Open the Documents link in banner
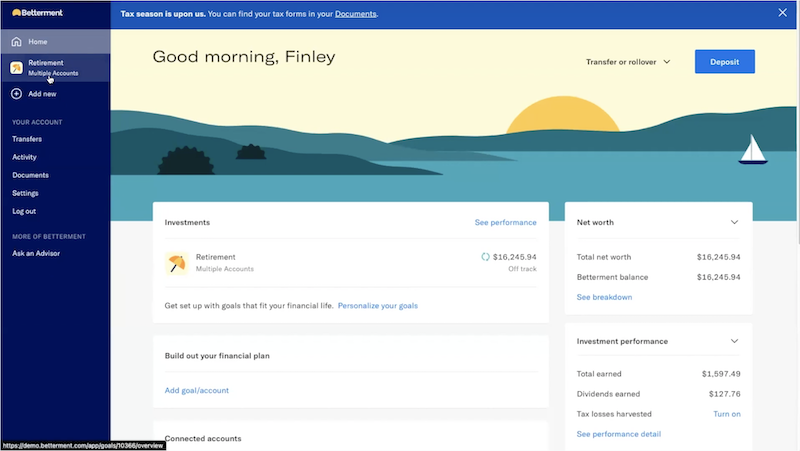Screen dimensions: 800x451 click(355, 14)
